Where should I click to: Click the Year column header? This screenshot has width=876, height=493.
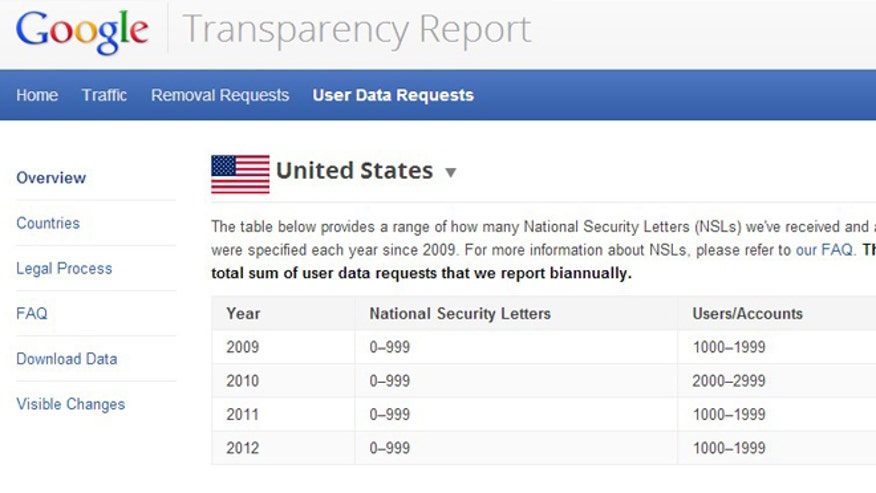[x=243, y=314]
